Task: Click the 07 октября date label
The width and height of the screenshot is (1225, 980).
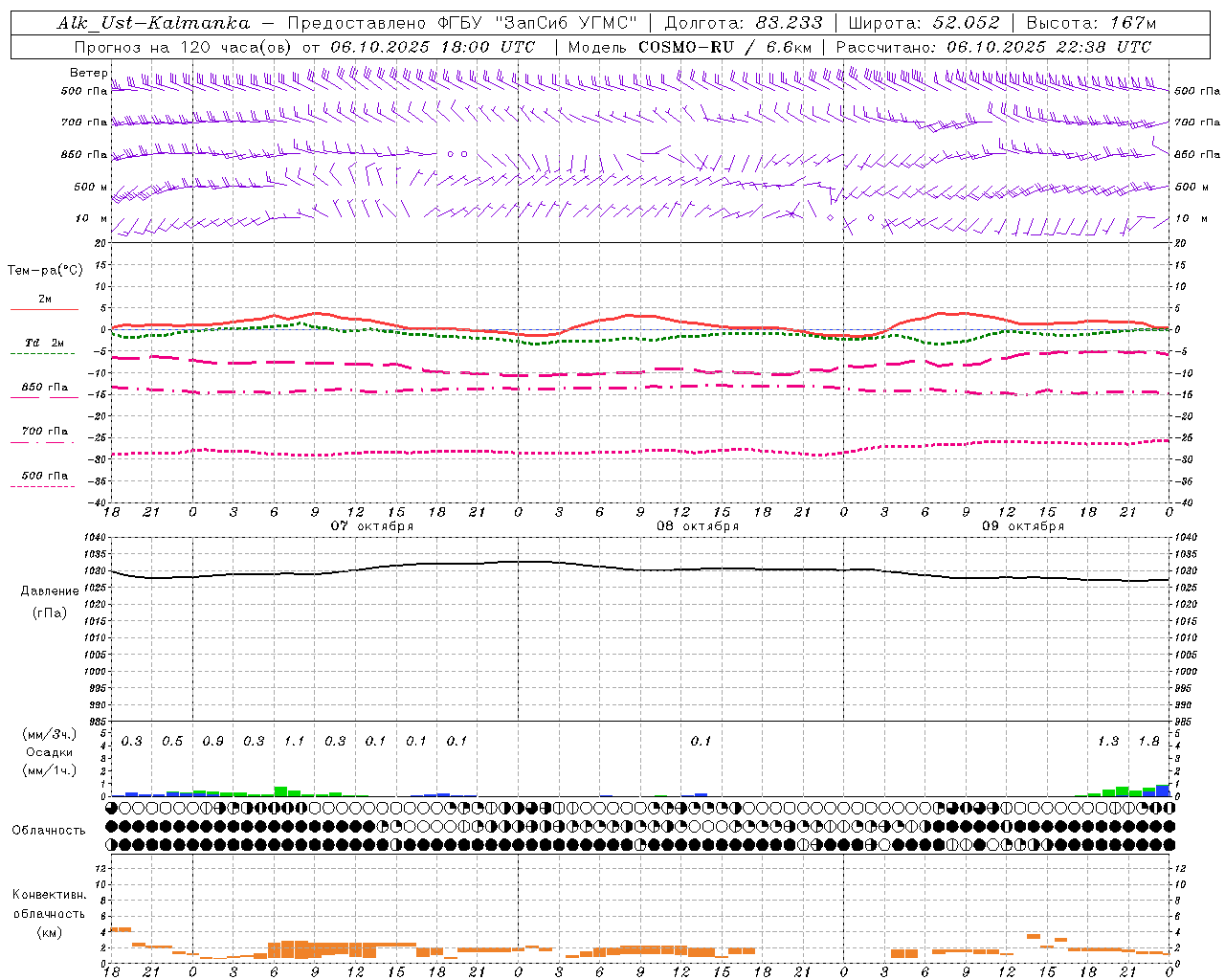Action: [x=372, y=526]
